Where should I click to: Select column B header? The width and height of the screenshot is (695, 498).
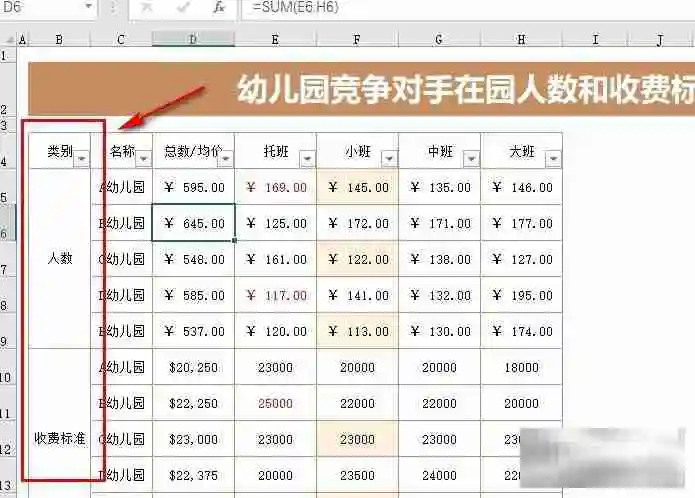click(x=59, y=39)
